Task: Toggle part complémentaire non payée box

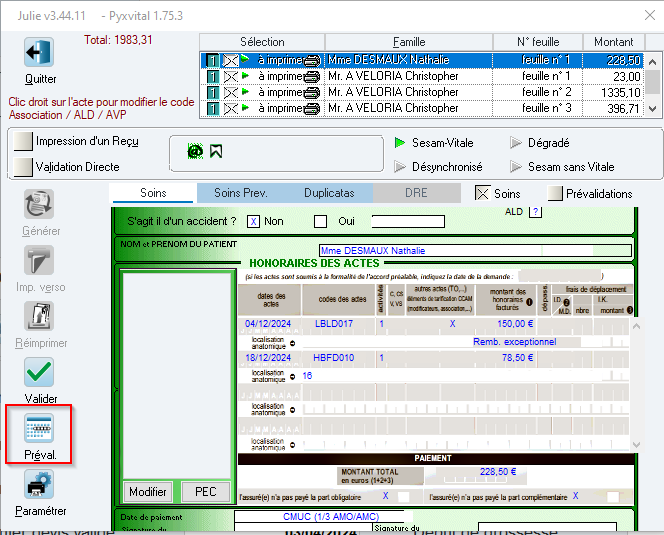Action: pyautogui.click(x=613, y=497)
